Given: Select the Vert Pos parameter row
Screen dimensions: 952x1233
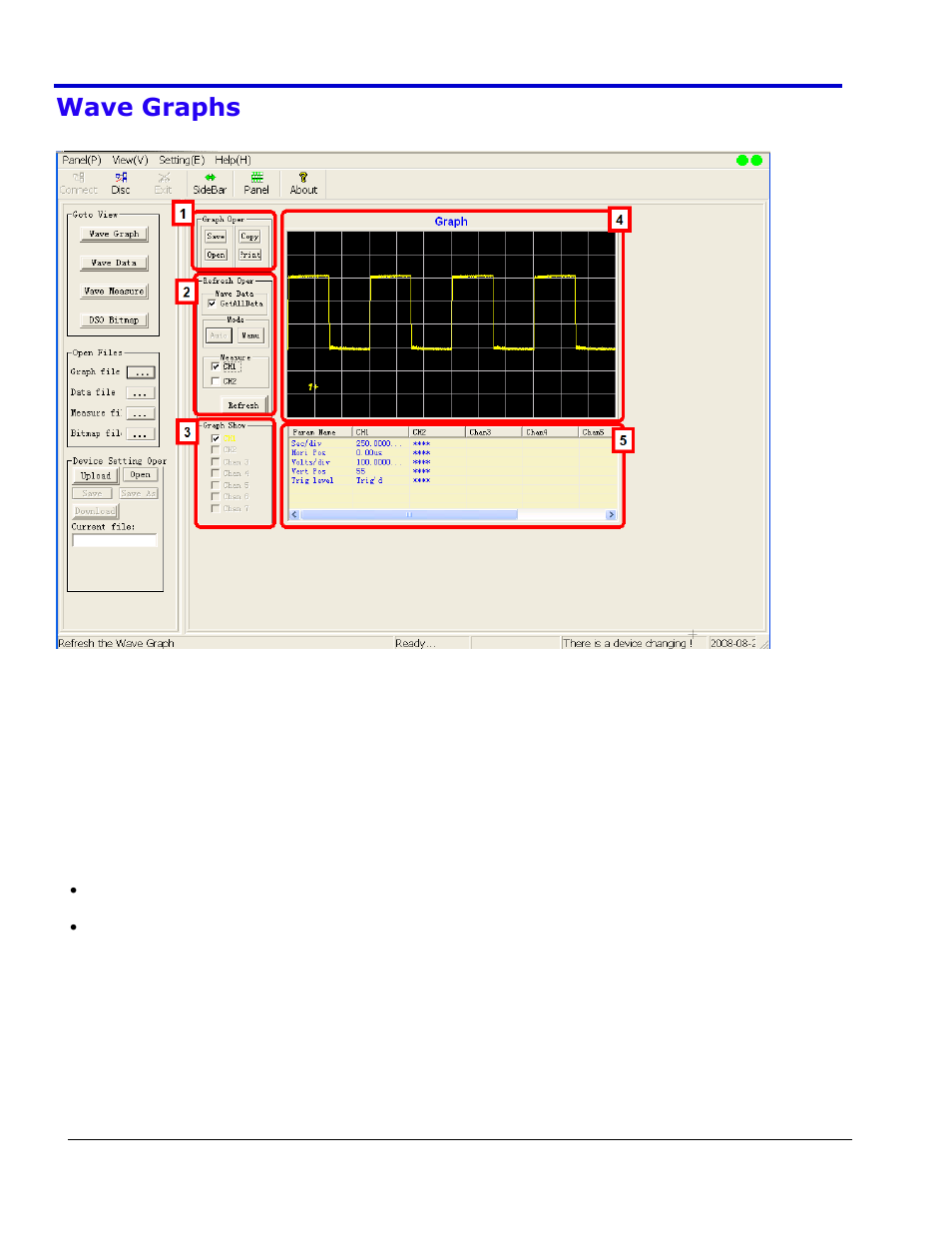Looking at the screenshot, I should (452, 471).
